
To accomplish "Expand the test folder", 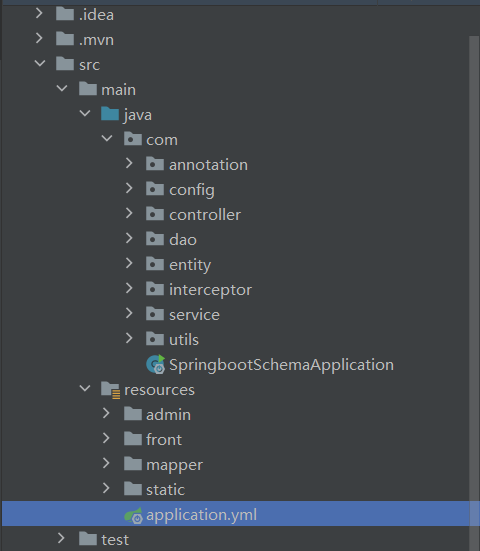I will click(x=61, y=538).
